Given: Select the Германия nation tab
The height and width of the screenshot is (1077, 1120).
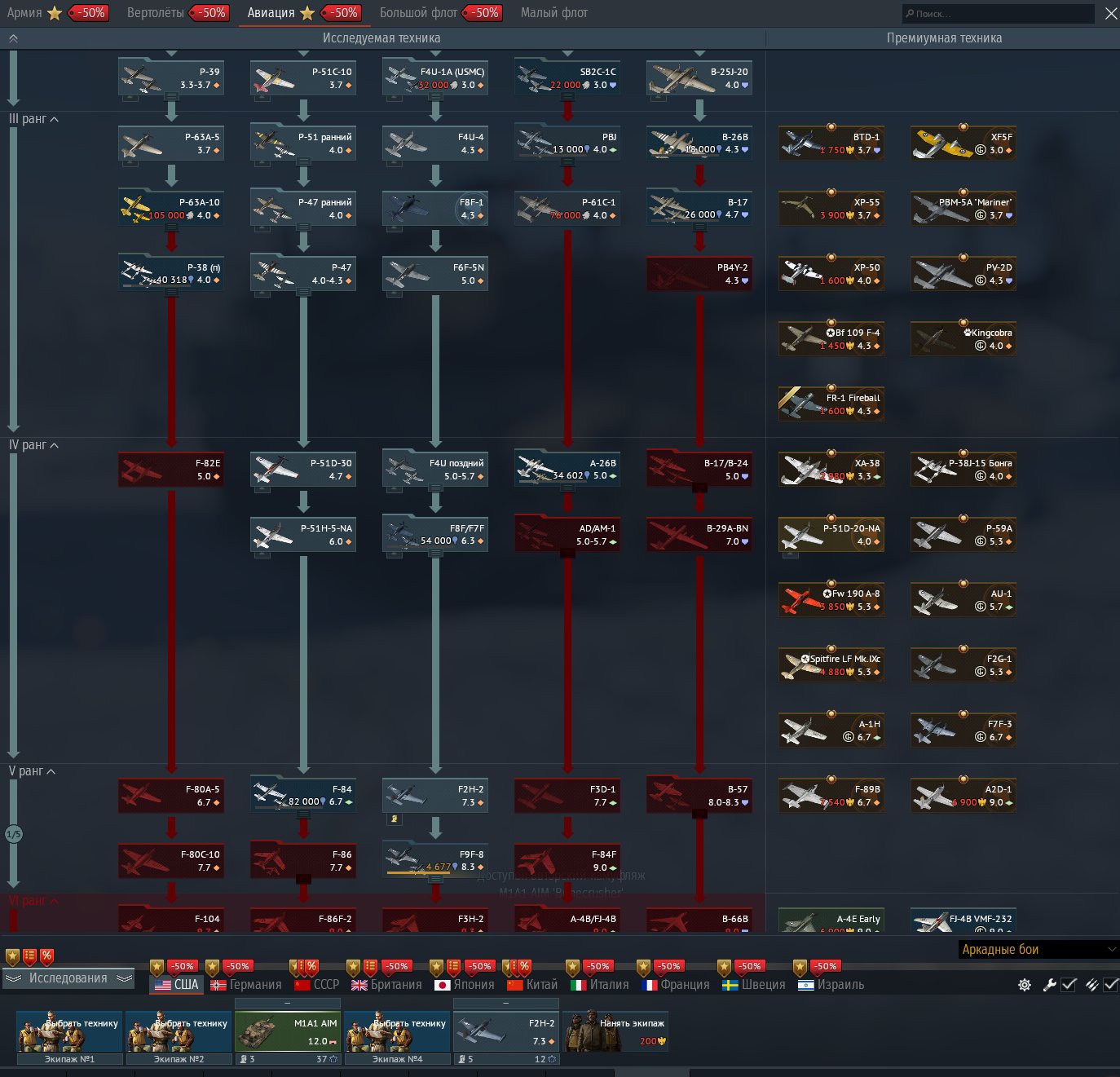Looking at the screenshot, I should point(246,985).
